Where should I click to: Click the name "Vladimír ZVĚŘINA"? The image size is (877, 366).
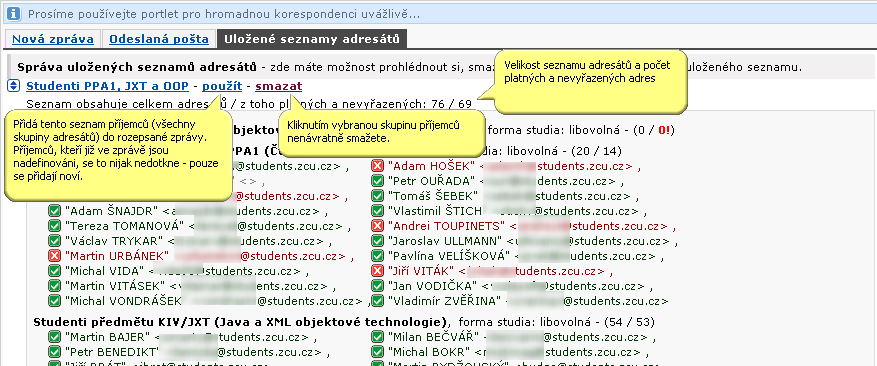tap(444, 301)
